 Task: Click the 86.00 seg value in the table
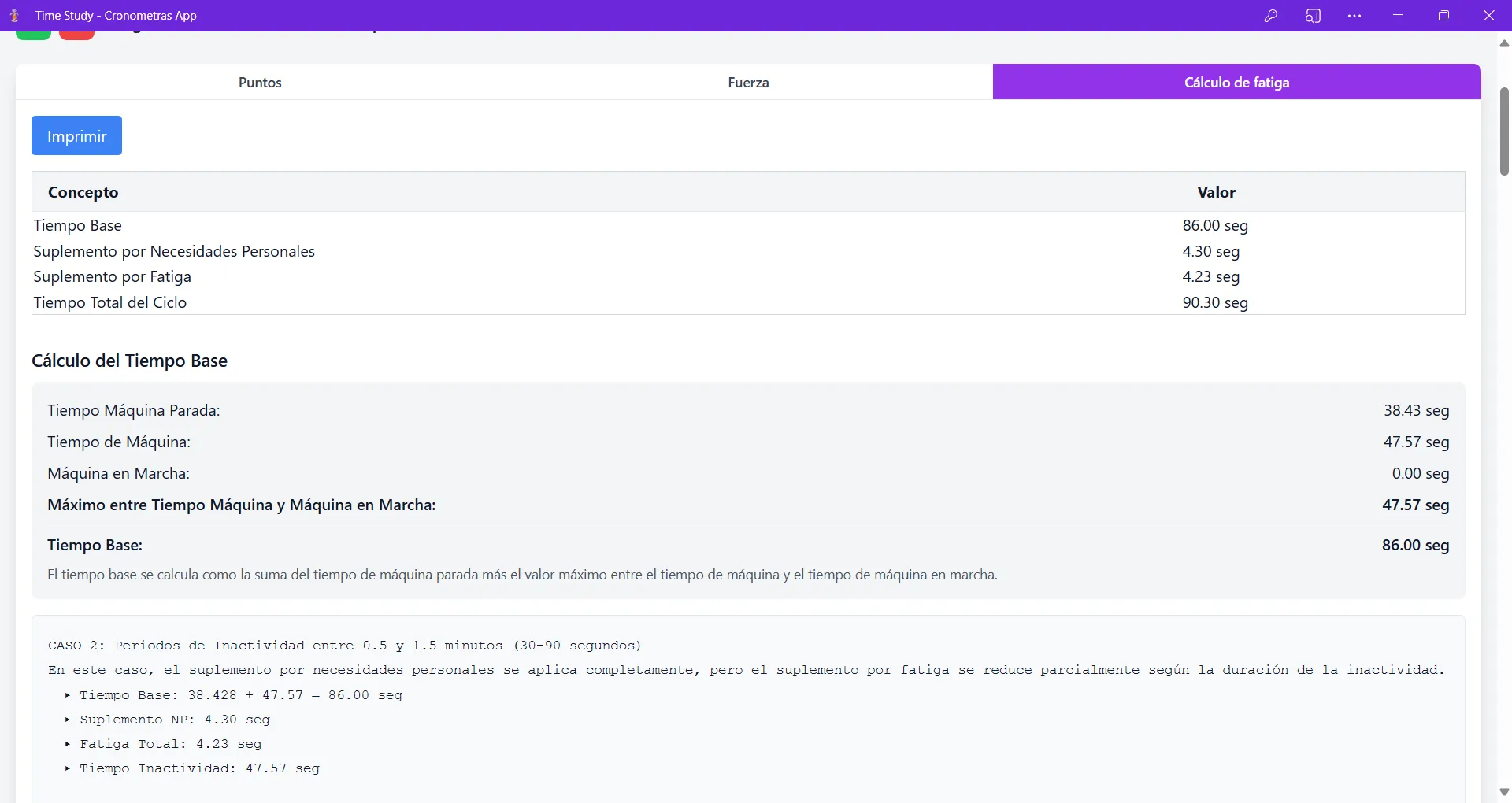pyautogui.click(x=1215, y=225)
